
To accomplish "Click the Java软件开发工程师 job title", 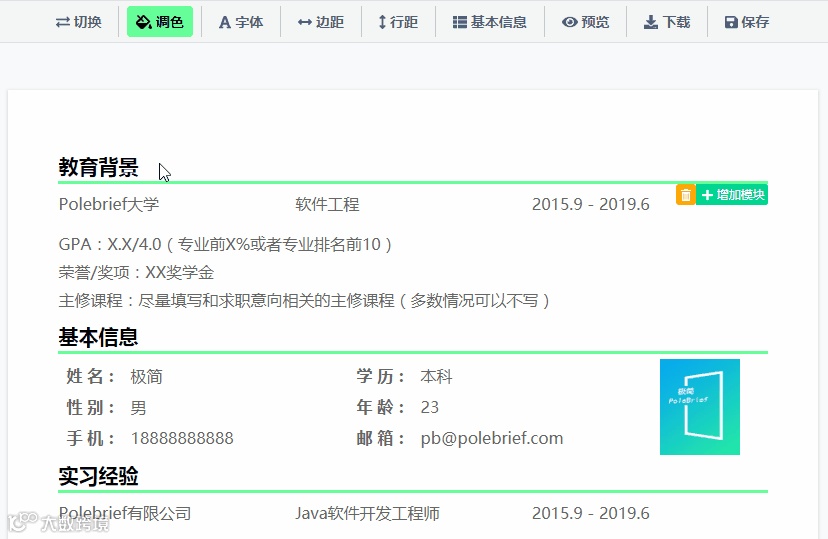I will [x=367, y=513].
